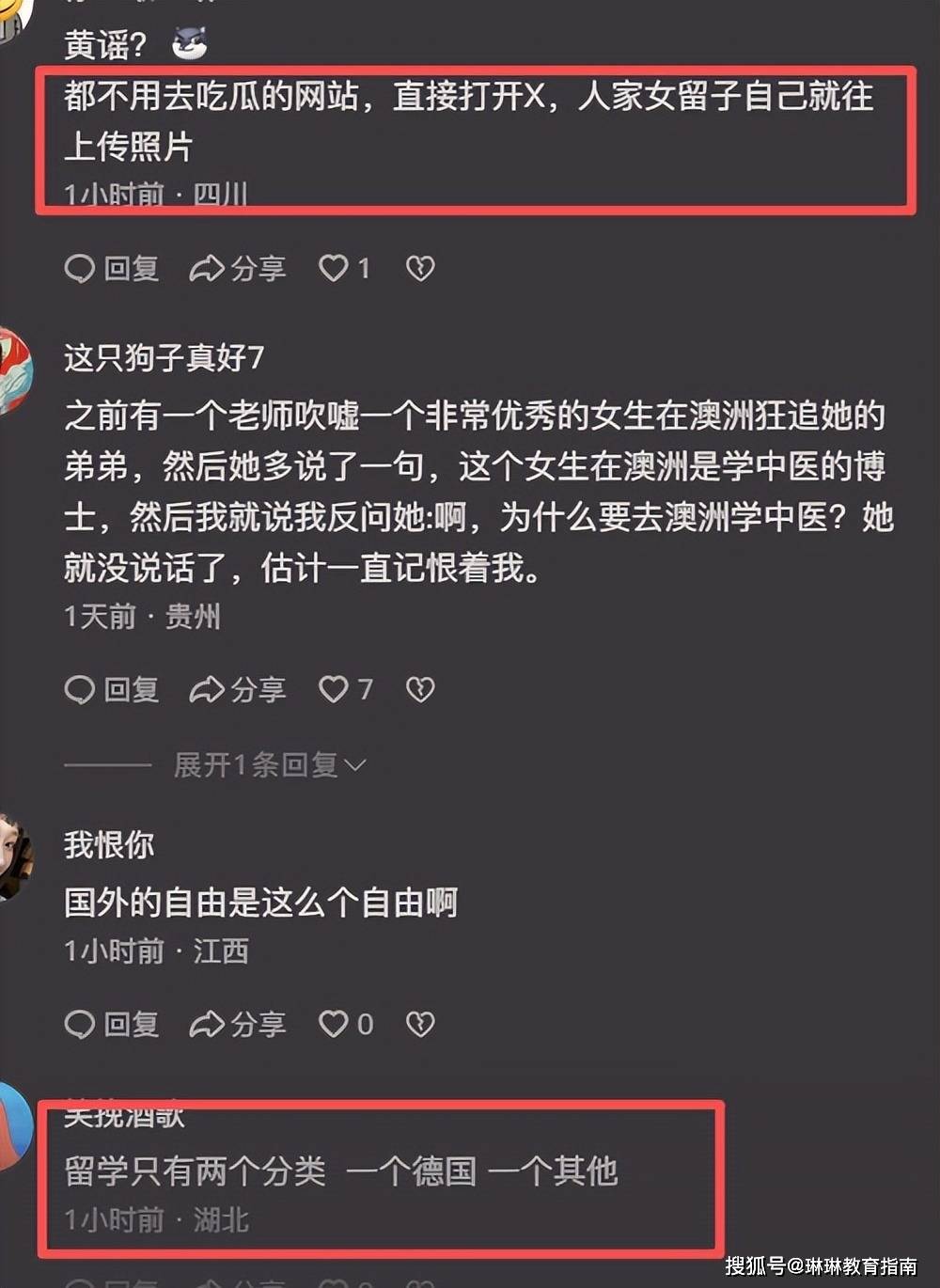The height and width of the screenshot is (1288, 940).
Task: Like the comment that has 7 likes
Action: click(345, 690)
